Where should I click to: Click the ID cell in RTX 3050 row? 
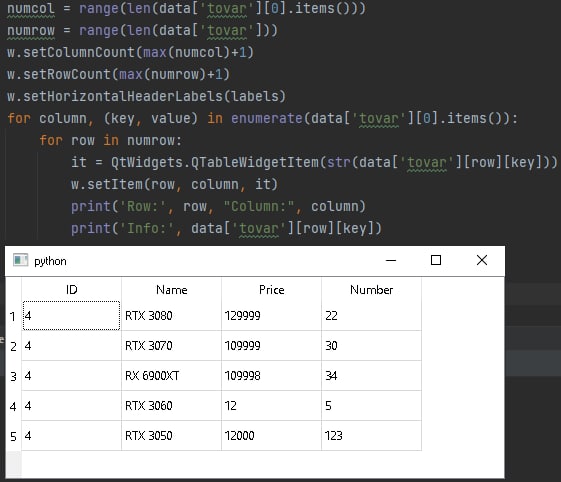[72, 436]
